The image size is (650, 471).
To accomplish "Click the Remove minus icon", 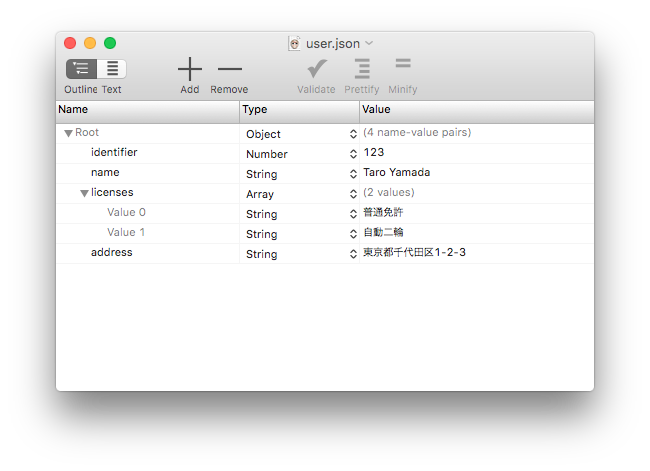I will pos(229,69).
